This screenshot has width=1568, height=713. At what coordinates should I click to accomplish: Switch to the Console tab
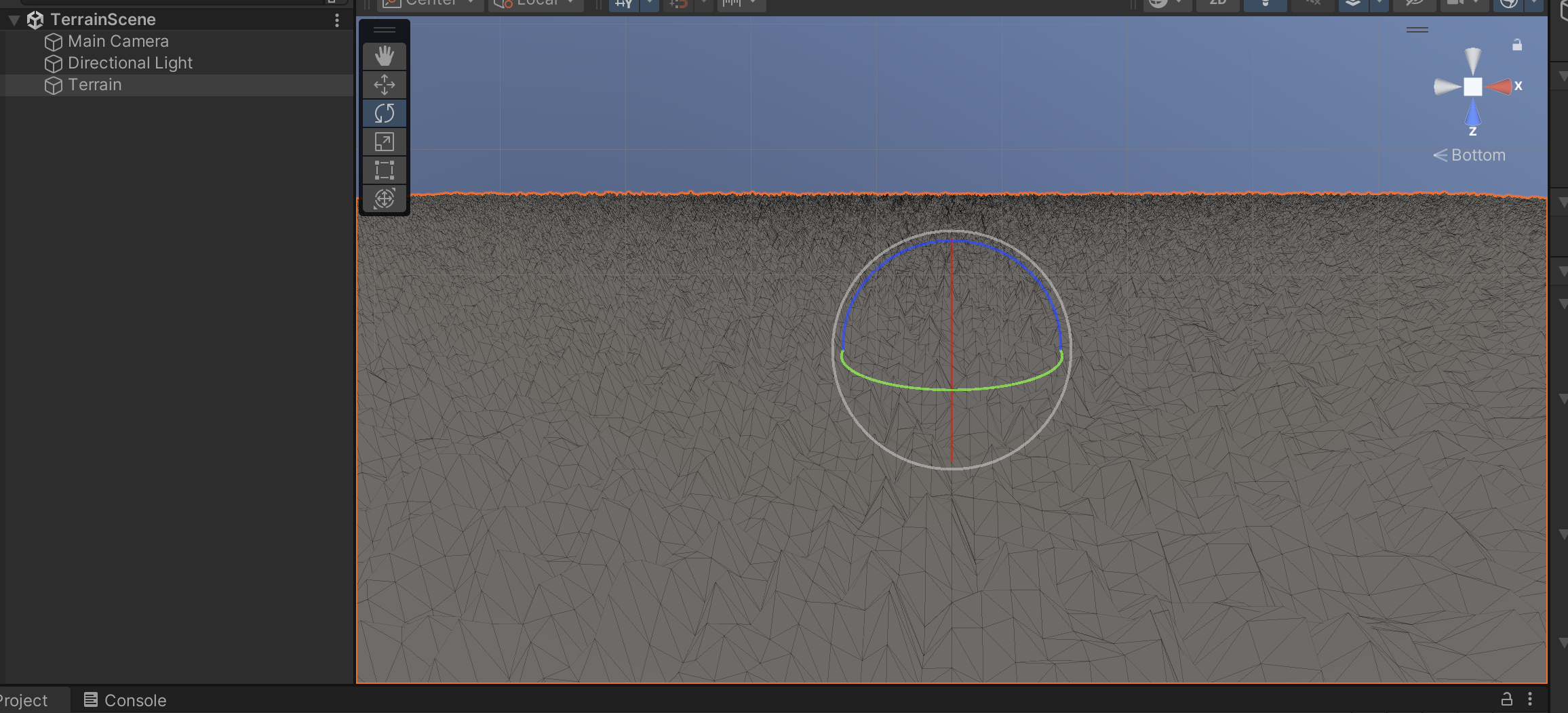click(125, 700)
